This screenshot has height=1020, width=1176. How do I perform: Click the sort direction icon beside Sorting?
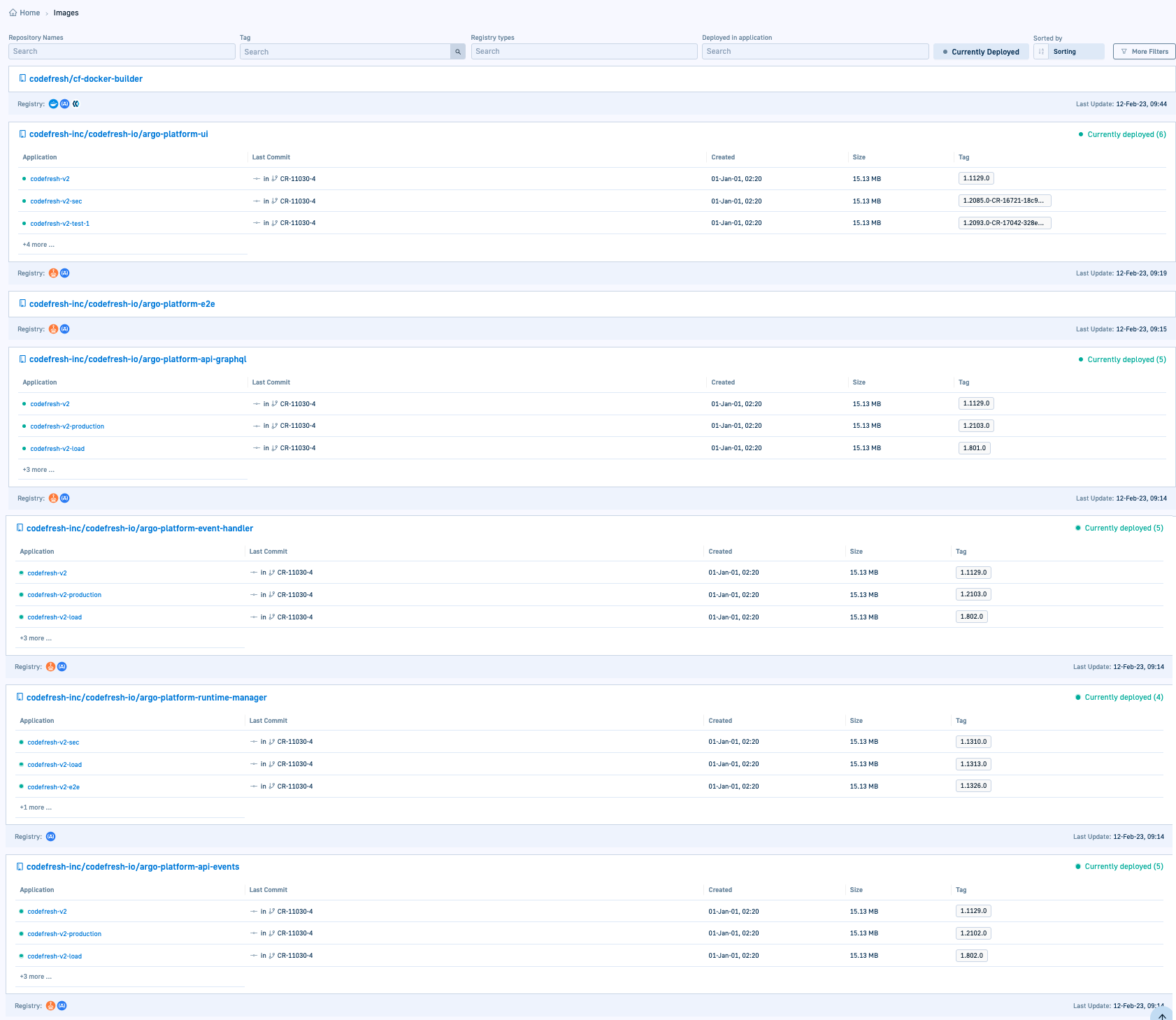(1041, 52)
